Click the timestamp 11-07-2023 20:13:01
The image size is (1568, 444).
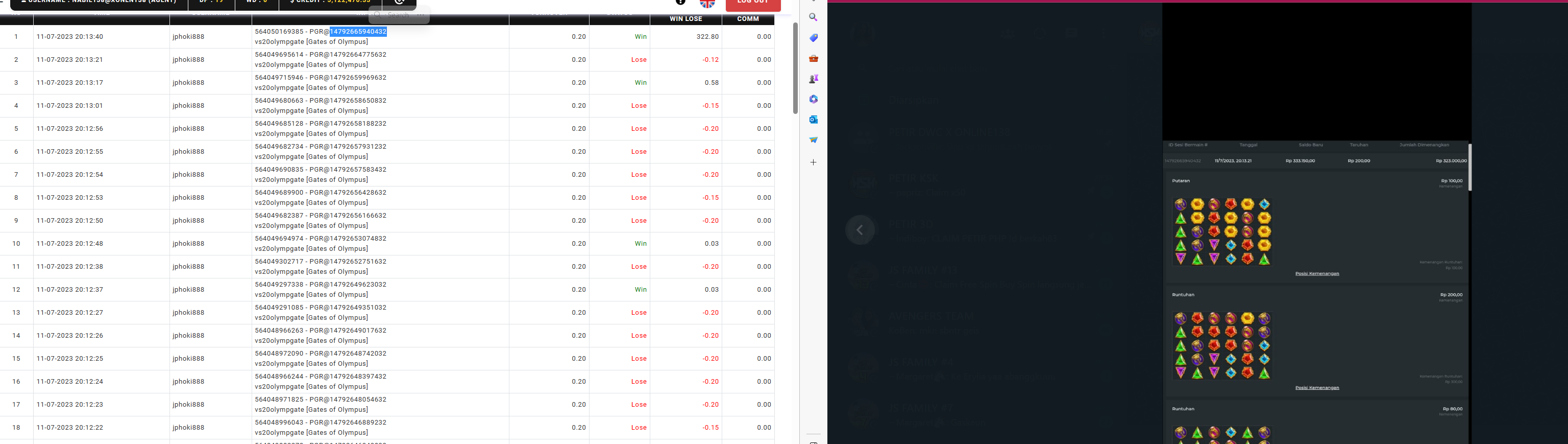point(69,105)
